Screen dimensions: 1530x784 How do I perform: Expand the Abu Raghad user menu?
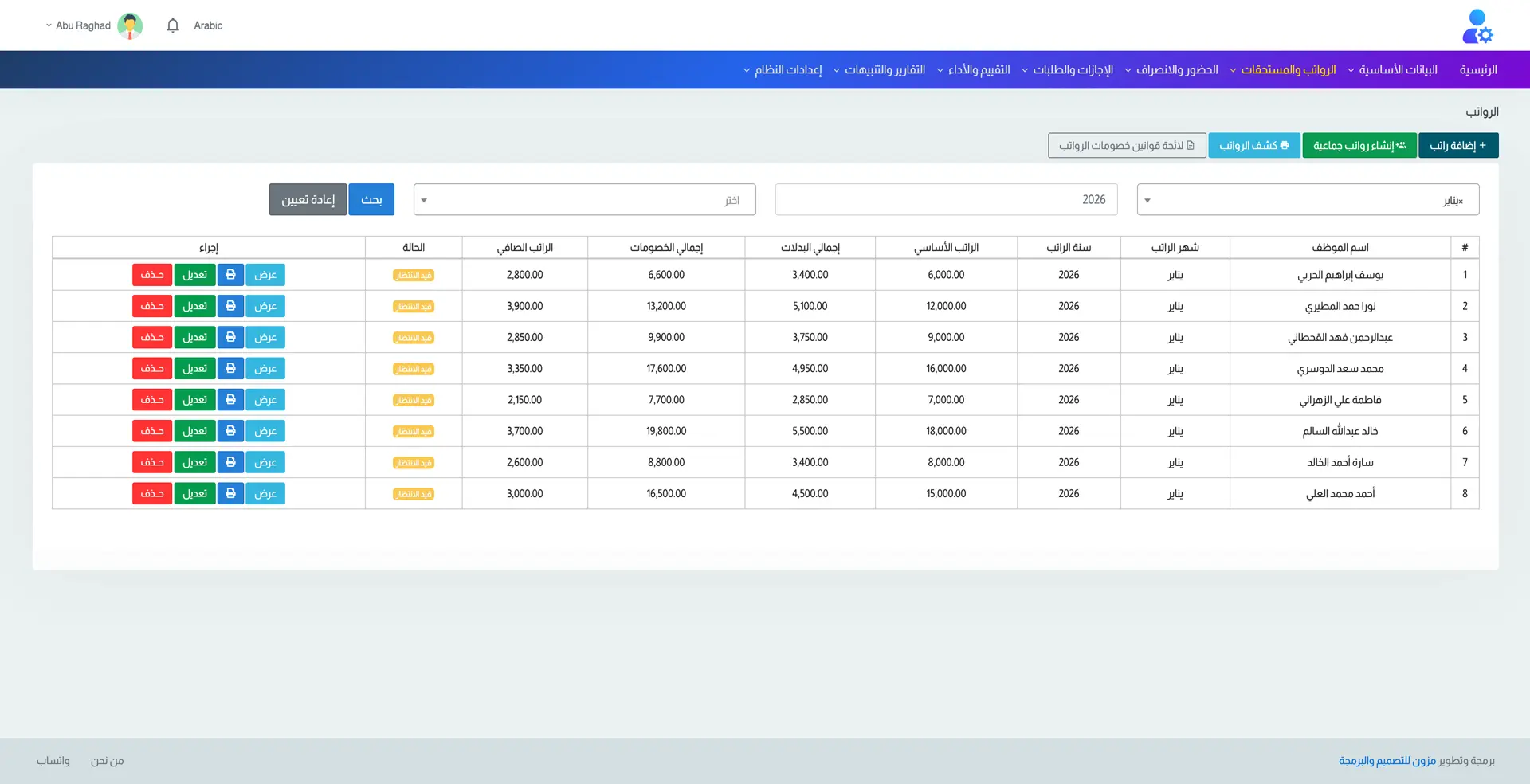(x=78, y=25)
